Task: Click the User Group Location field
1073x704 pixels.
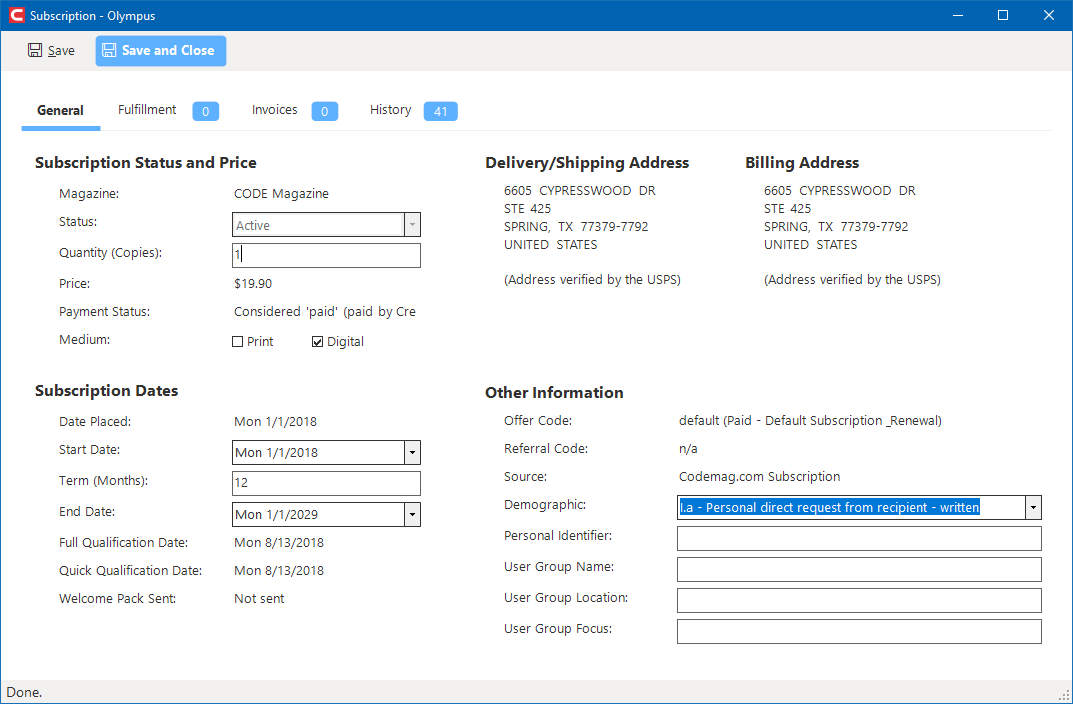Action: point(859,600)
